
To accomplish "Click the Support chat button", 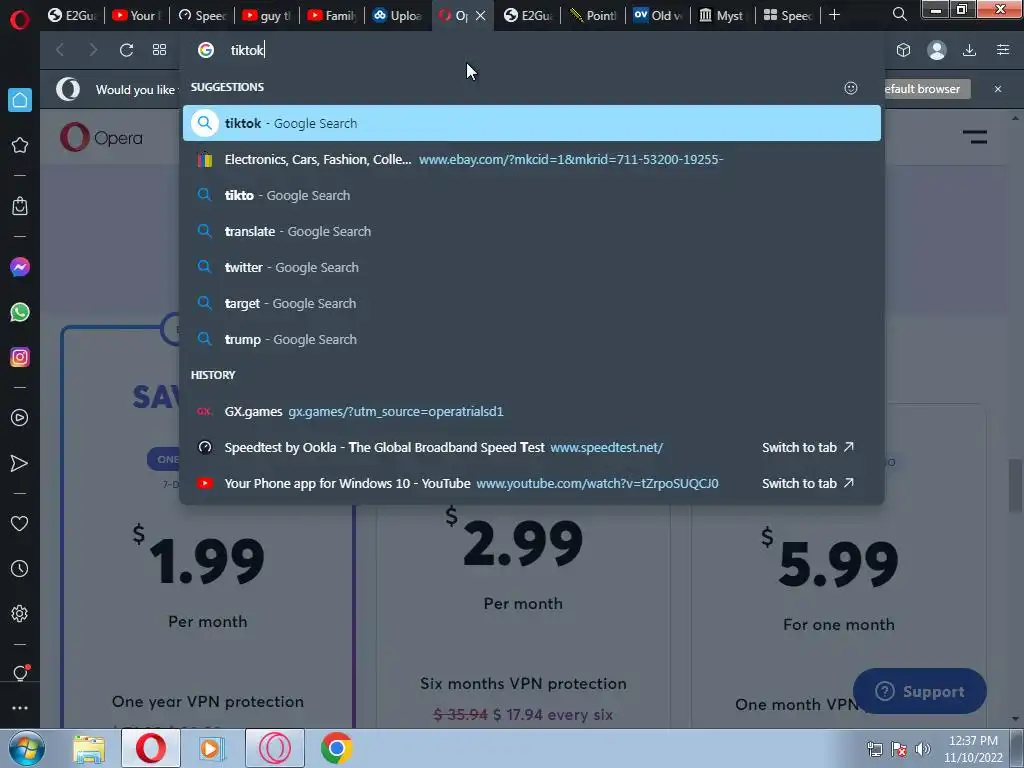I will pos(920,691).
